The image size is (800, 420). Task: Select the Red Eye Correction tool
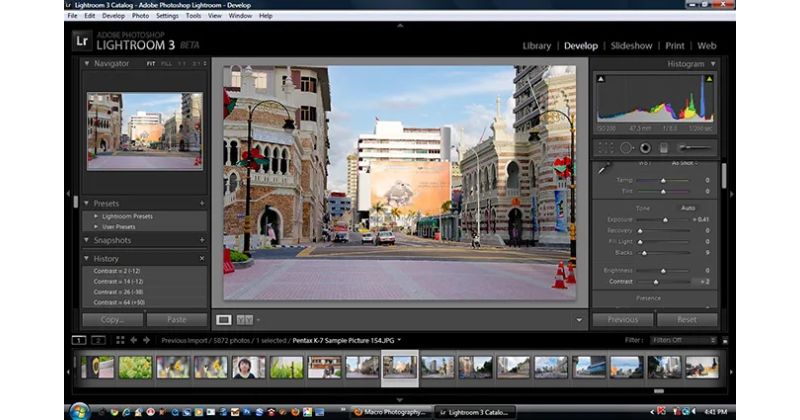[645, 148]
